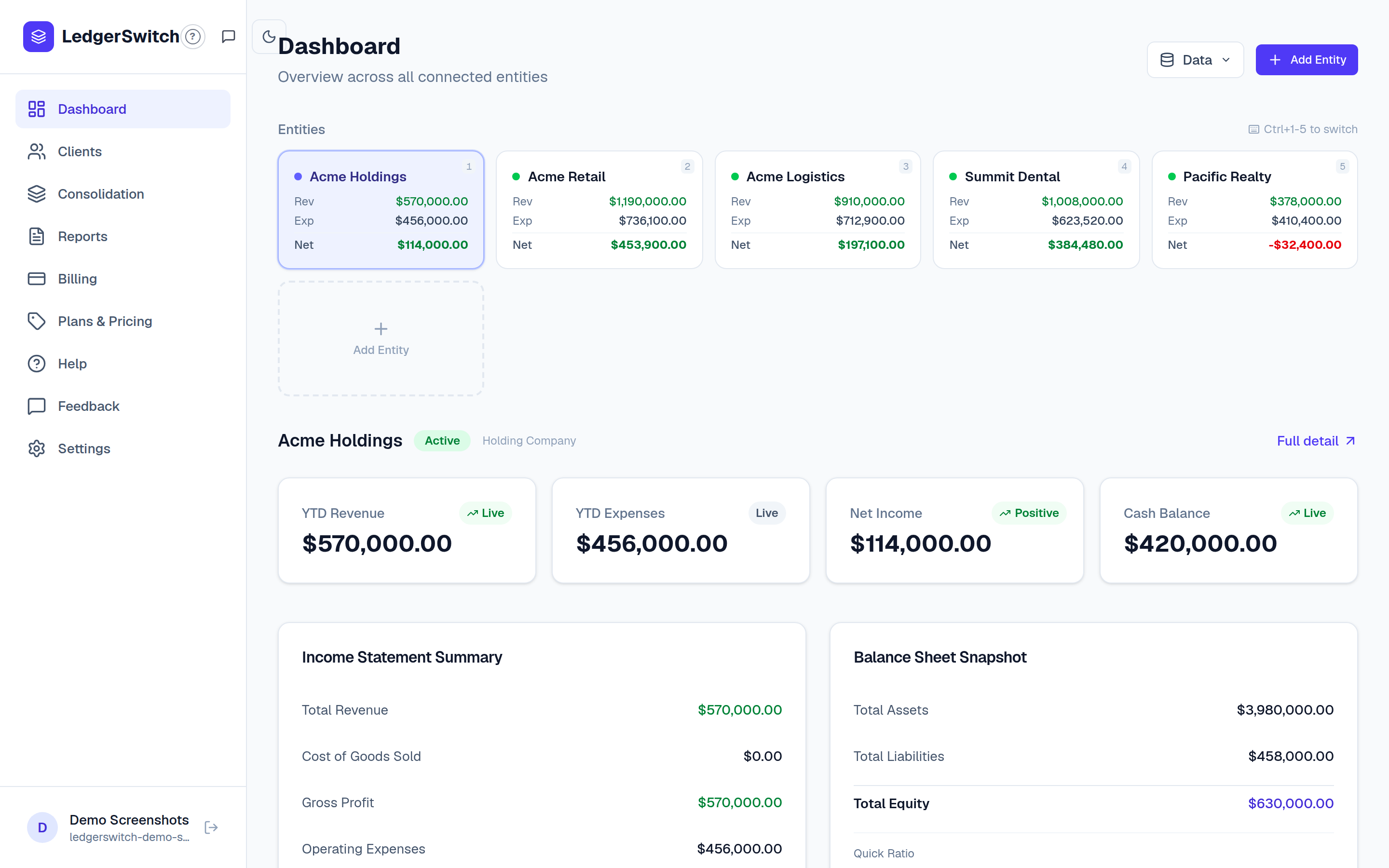Click the Live badge on YTD Revenue
Screen dimensions: 1389x868
coord(486,513)
